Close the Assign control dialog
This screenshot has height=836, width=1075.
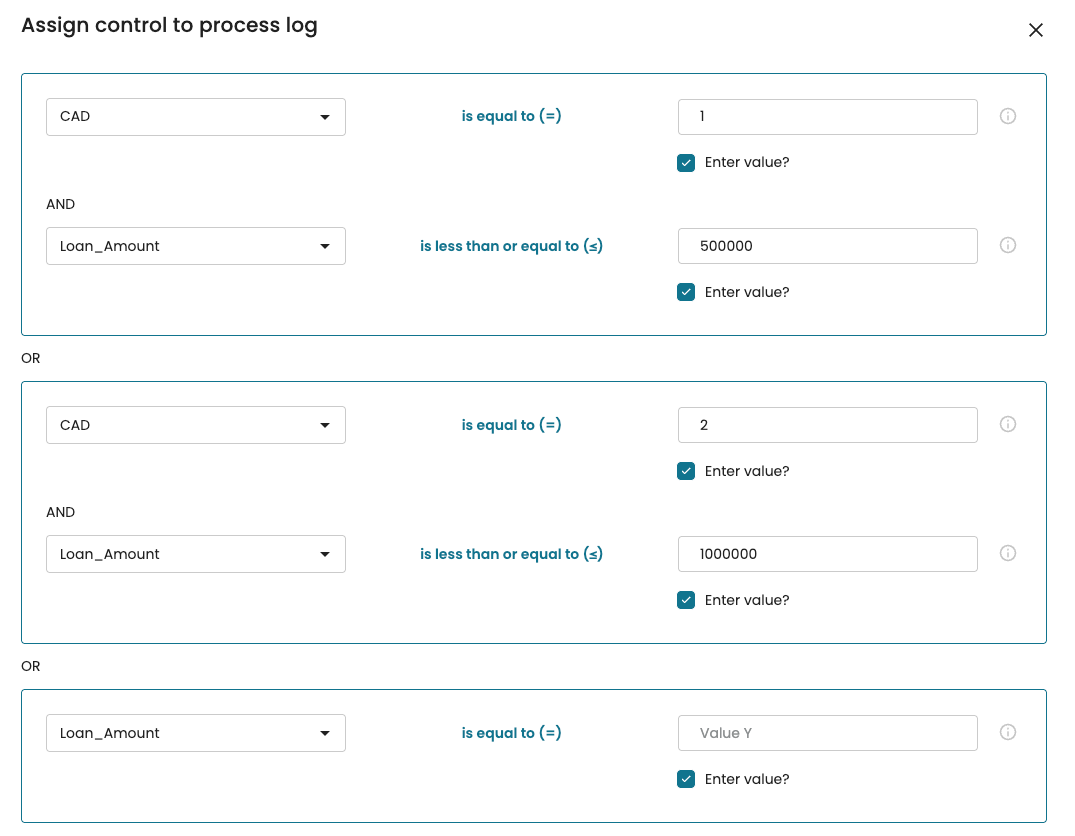pyautogui.click(x=1036, y=30)
